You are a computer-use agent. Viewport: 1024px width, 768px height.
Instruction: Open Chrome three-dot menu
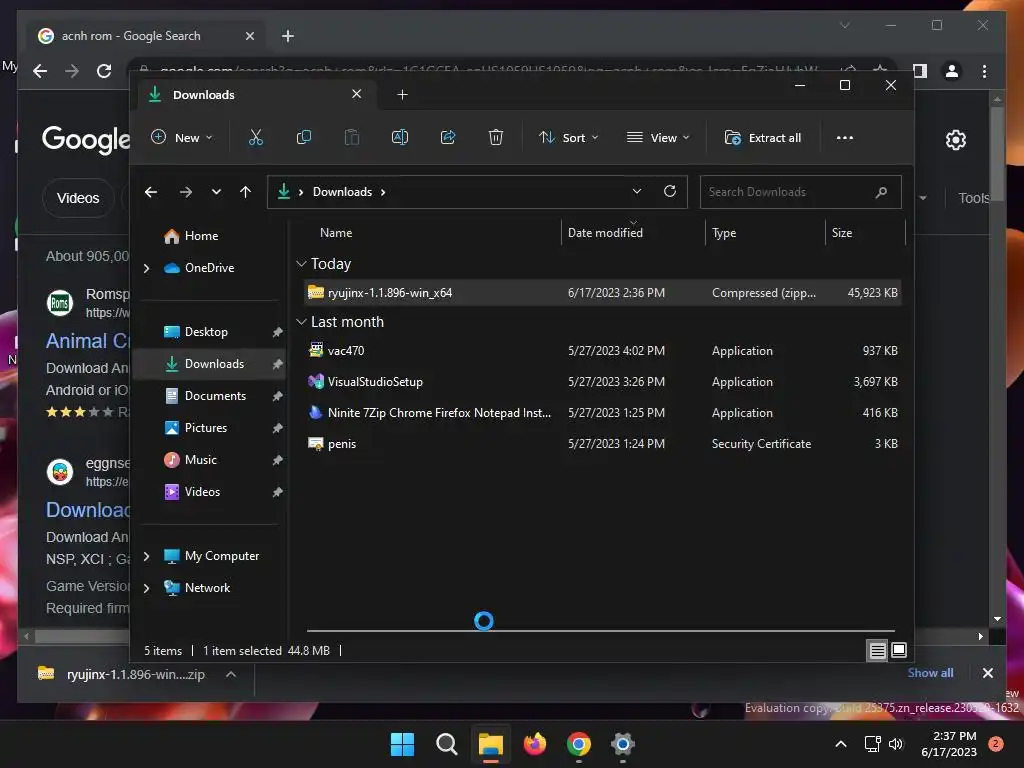coord(984,71)
